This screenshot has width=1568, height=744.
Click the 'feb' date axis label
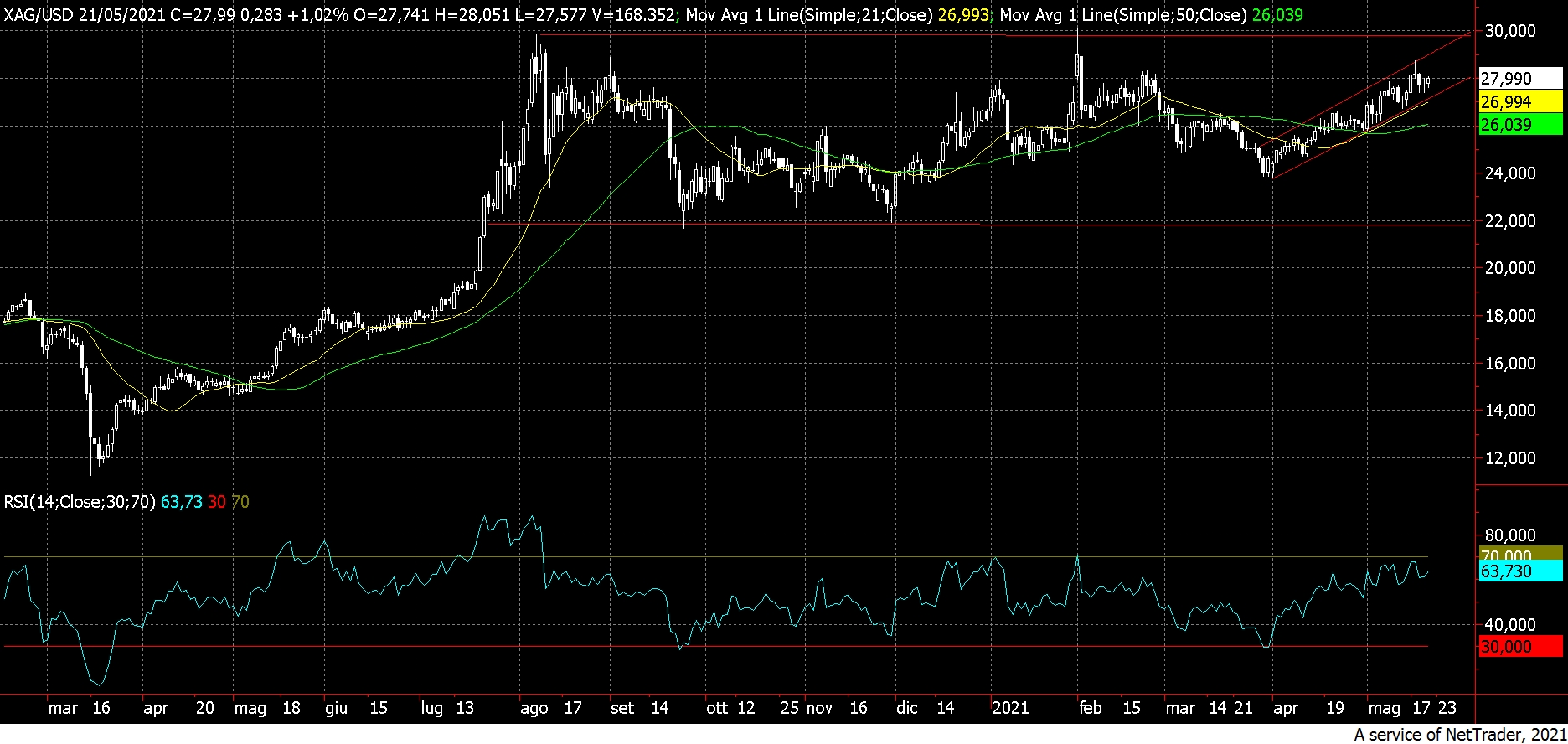[1091, 708]
